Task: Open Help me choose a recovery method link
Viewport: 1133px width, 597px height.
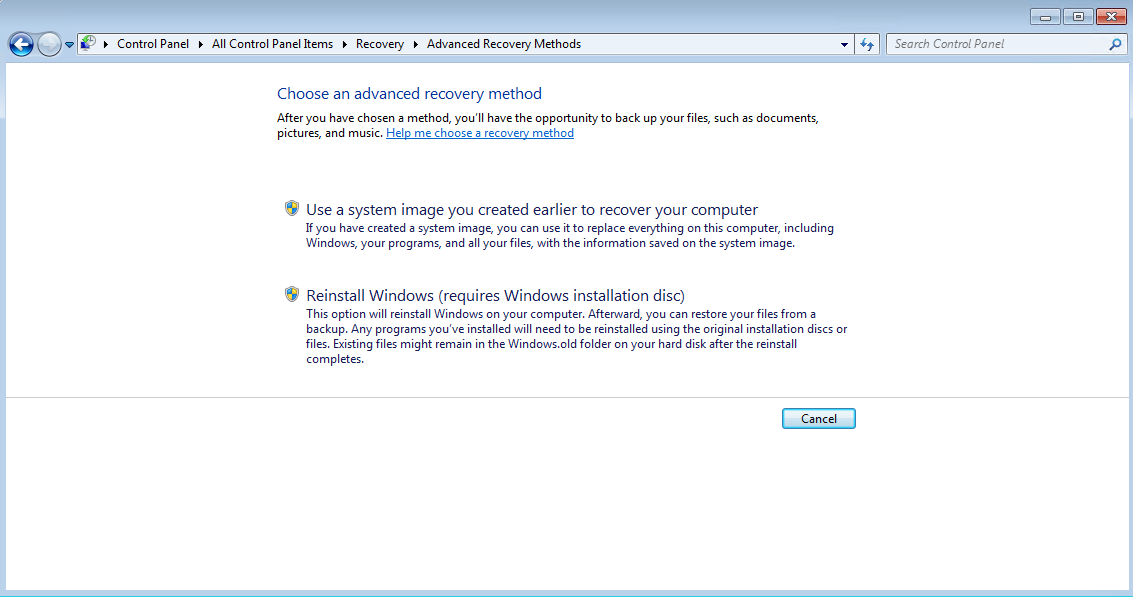Action: 480,133
